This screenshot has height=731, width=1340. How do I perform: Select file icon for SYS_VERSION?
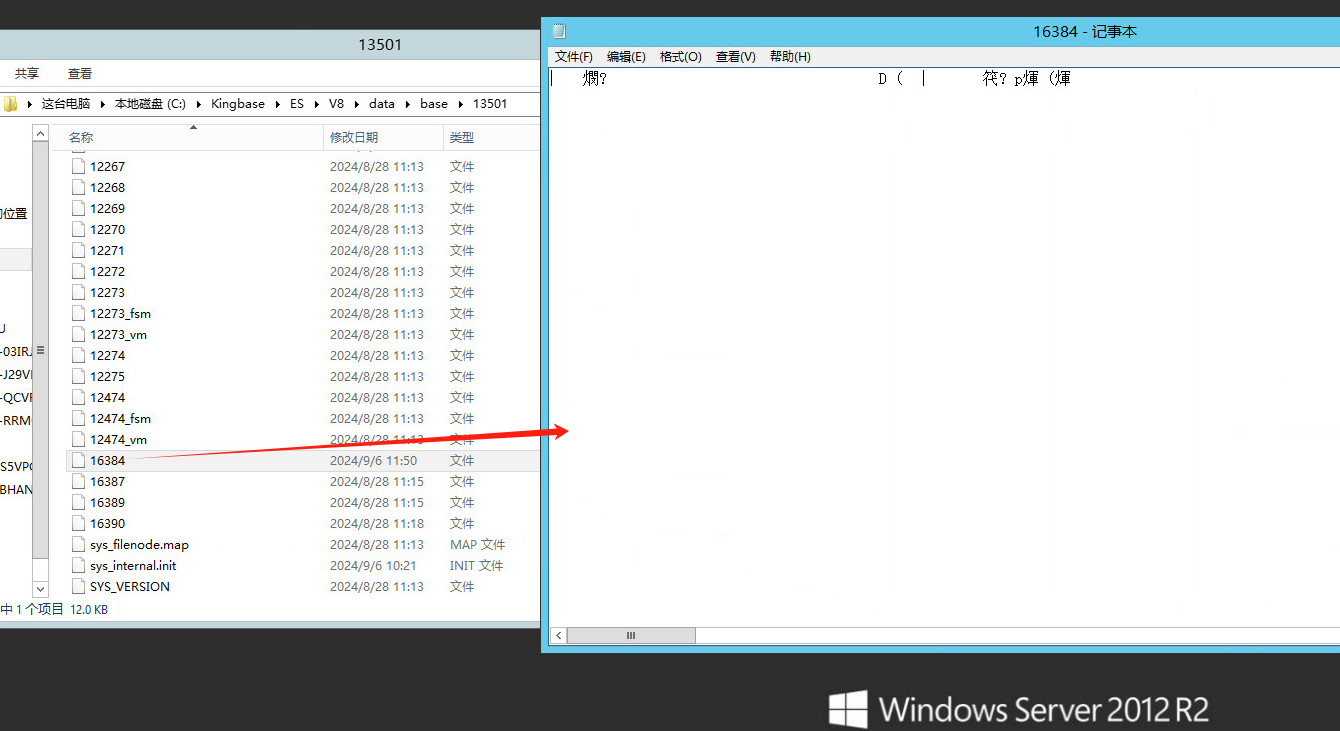78,586
